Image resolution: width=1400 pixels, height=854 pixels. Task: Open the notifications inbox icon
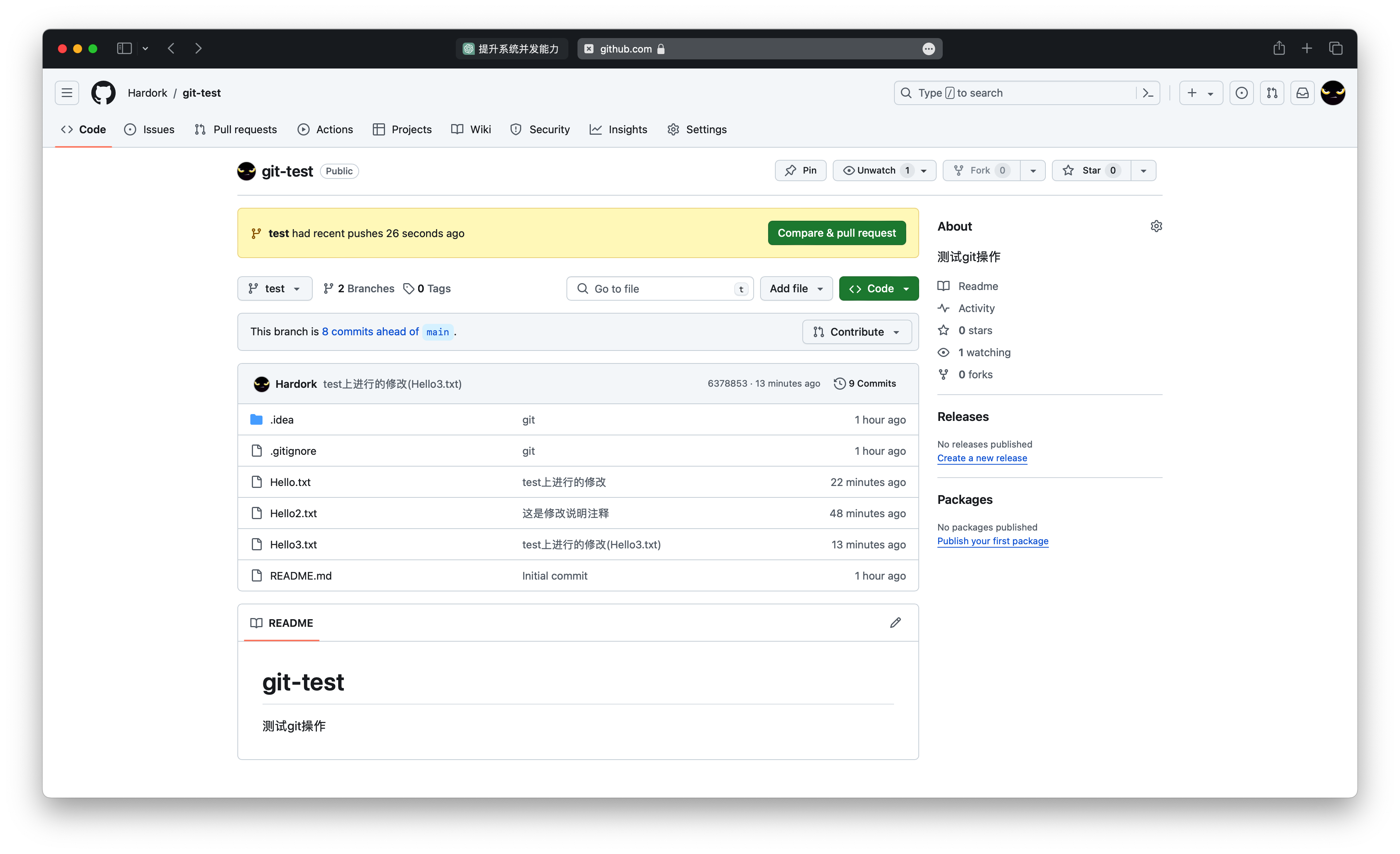1302,92
